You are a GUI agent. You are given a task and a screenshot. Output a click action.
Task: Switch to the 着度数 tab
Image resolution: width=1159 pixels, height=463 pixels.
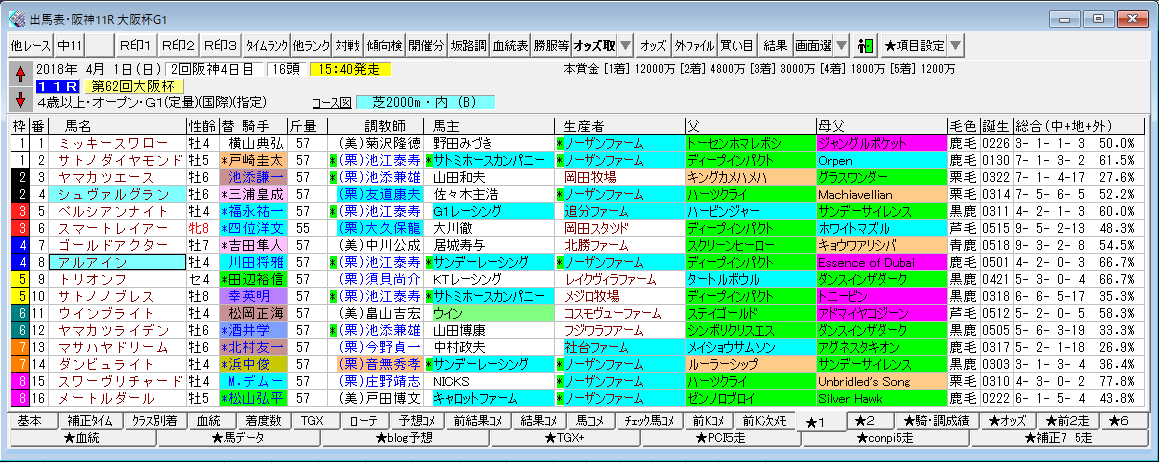pos(263,422)
